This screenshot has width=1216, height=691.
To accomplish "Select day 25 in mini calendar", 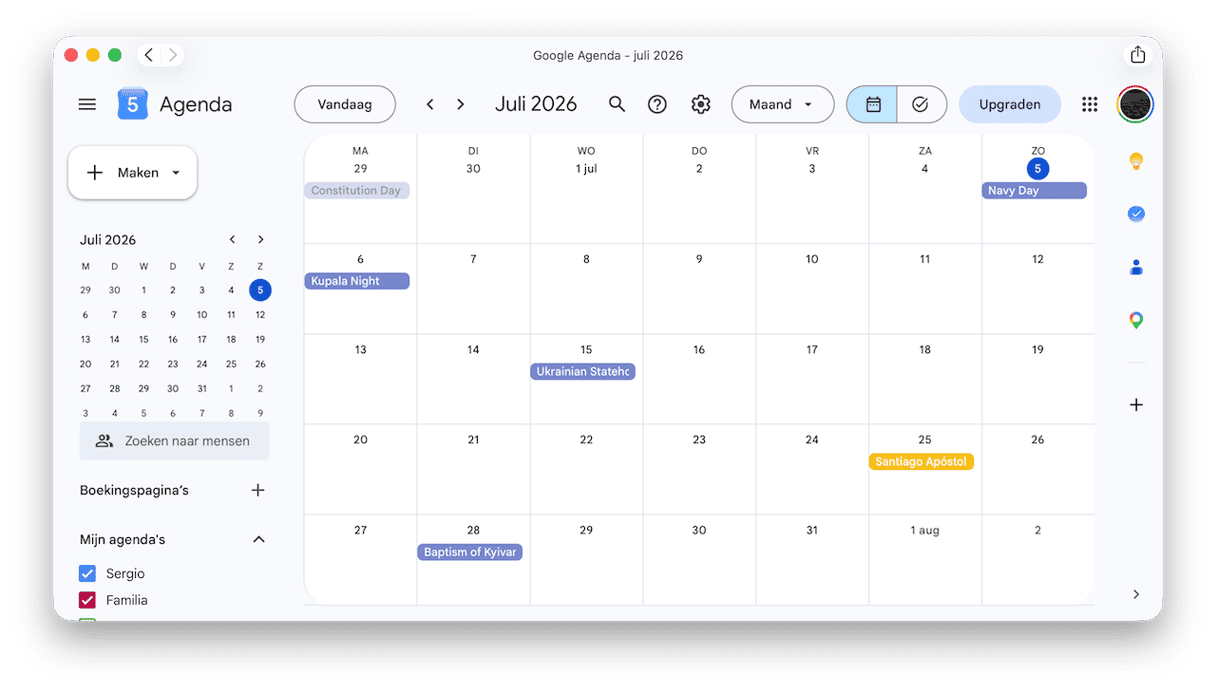I will click(x=231, y=365).
